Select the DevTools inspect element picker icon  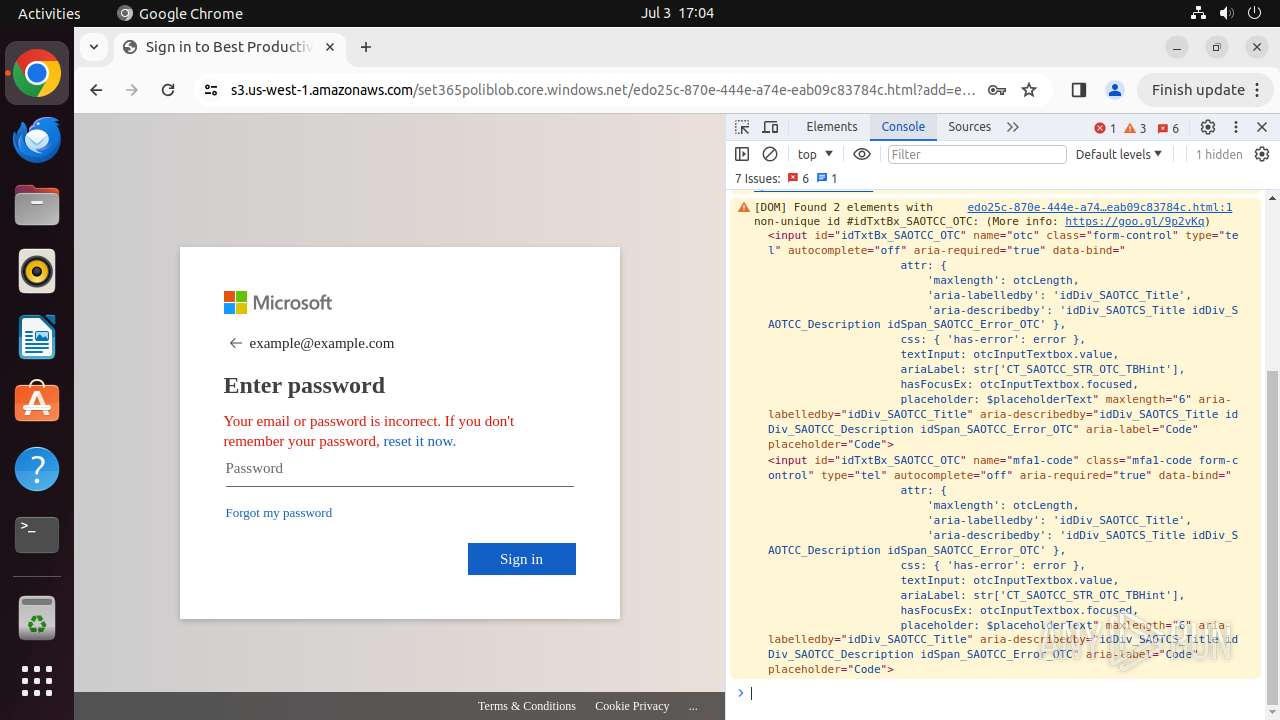pyautogui.click(x=742, y=127)
